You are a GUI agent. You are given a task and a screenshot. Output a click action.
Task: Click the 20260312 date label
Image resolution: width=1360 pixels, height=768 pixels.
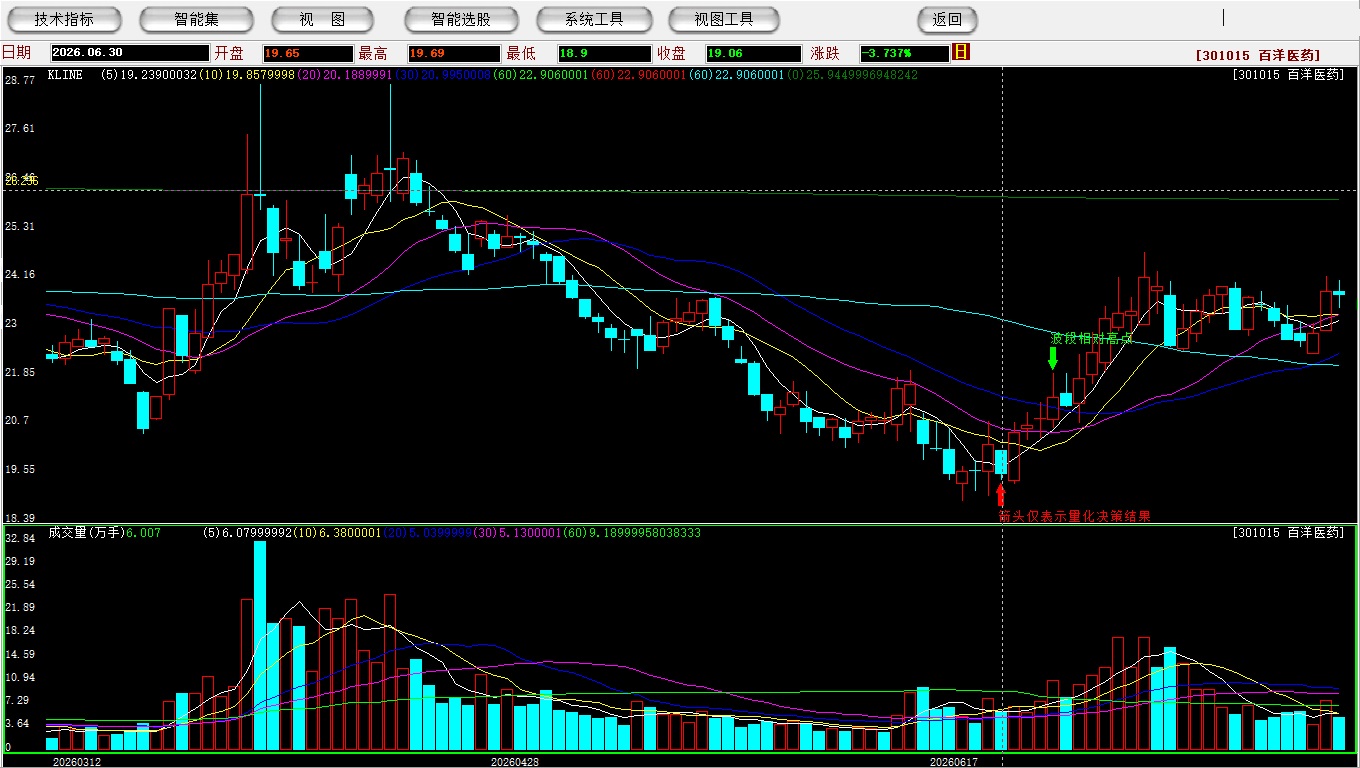(77, 762)
